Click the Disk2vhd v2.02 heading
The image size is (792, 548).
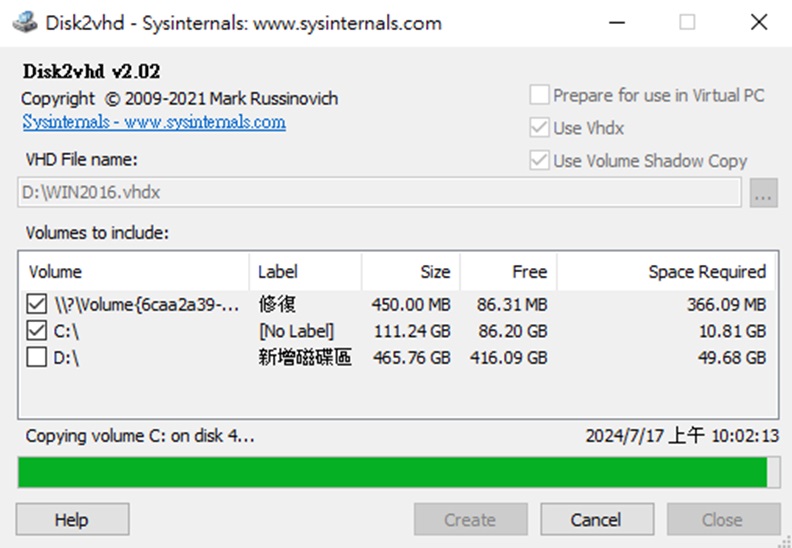pos(91,71)
